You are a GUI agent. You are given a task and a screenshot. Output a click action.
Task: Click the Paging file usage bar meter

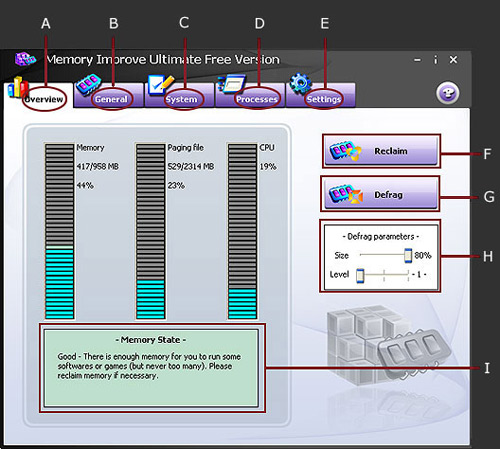pos(150,231)
